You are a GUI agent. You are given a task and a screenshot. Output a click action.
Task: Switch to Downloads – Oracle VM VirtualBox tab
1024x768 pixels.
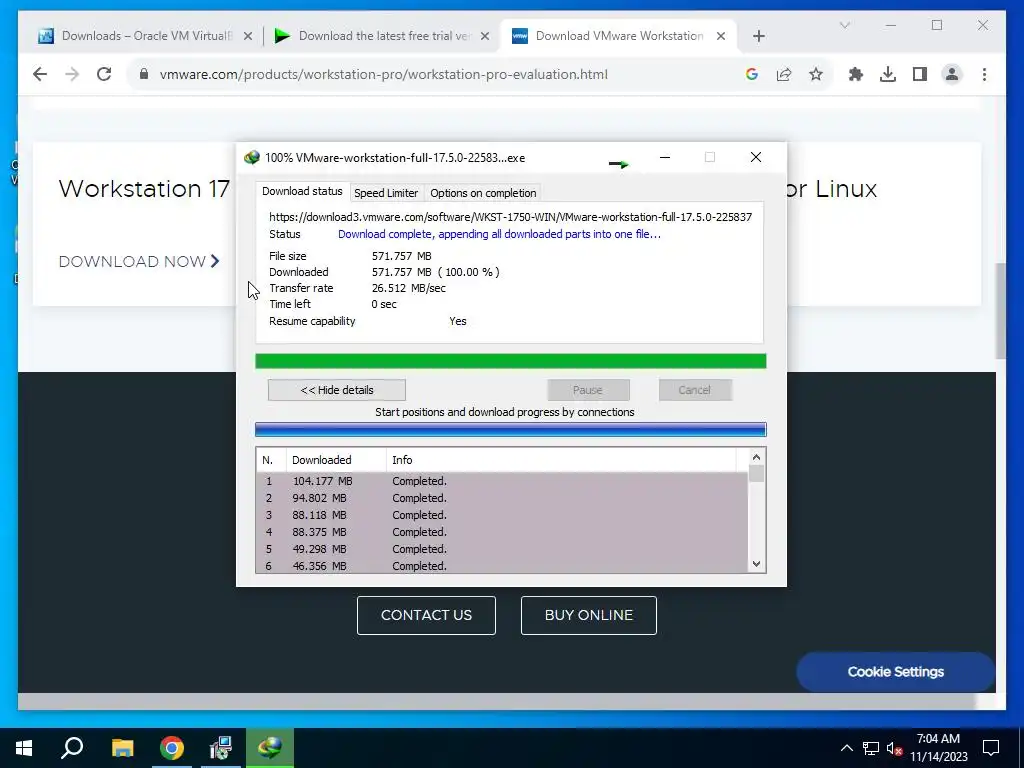pyautogui.click(x=144, y=36)
